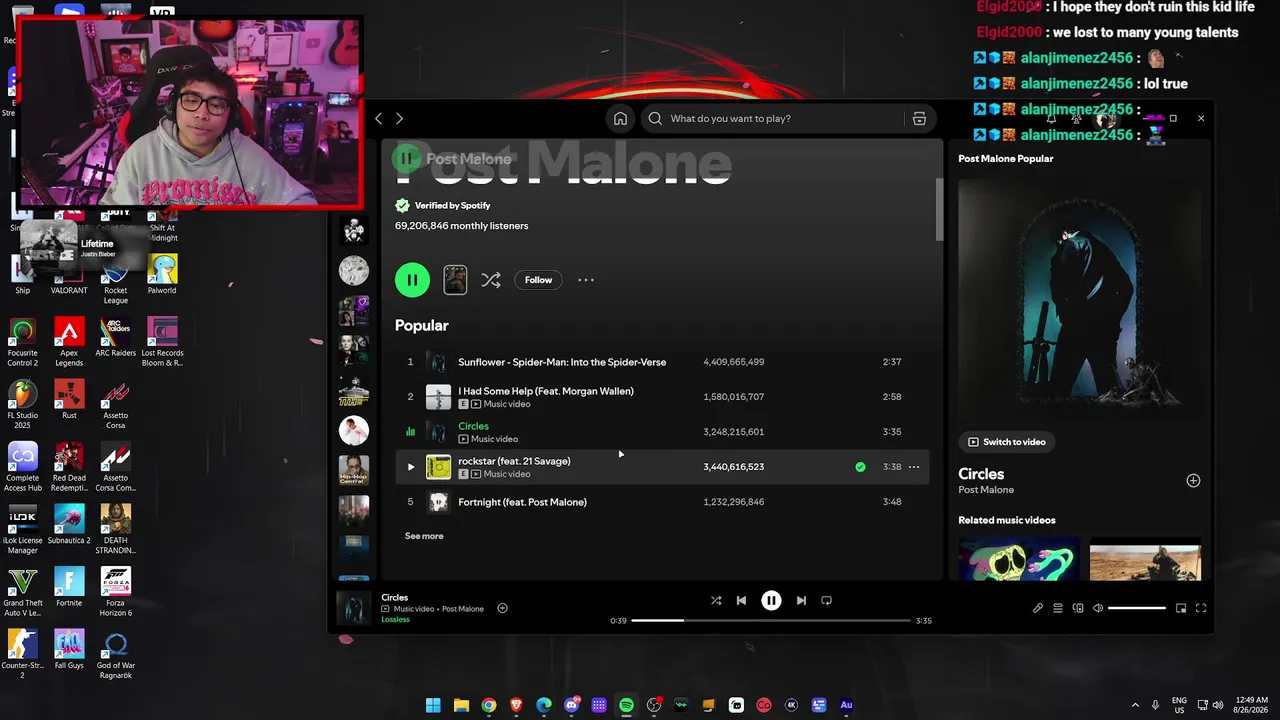Click the Fortnight album cover thumbnail

438,502
